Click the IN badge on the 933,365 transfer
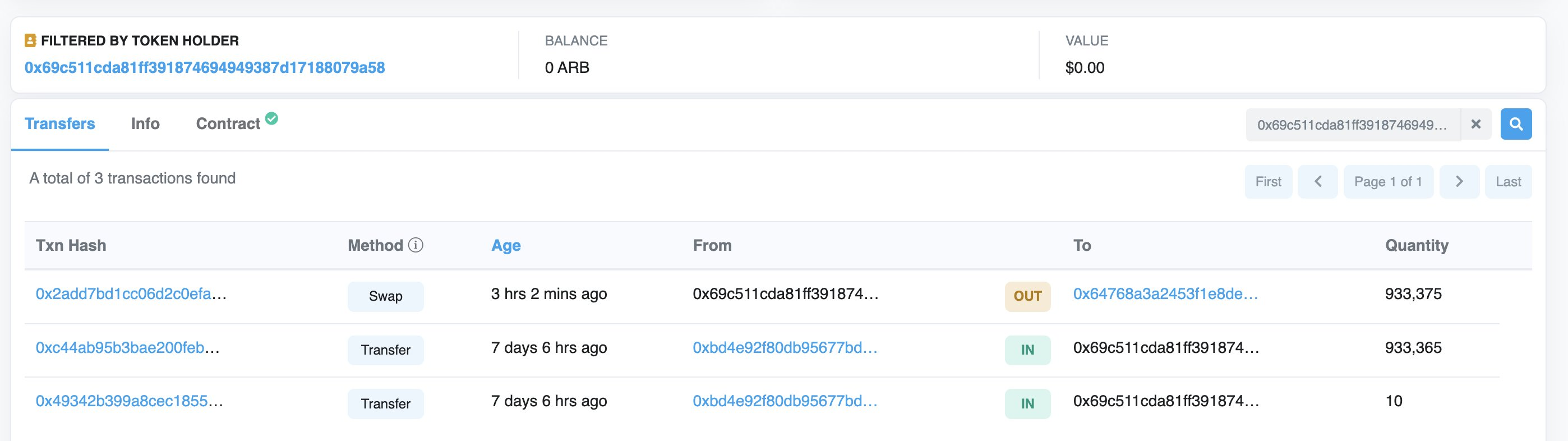1568x441 pixels. pos(1027,350)
